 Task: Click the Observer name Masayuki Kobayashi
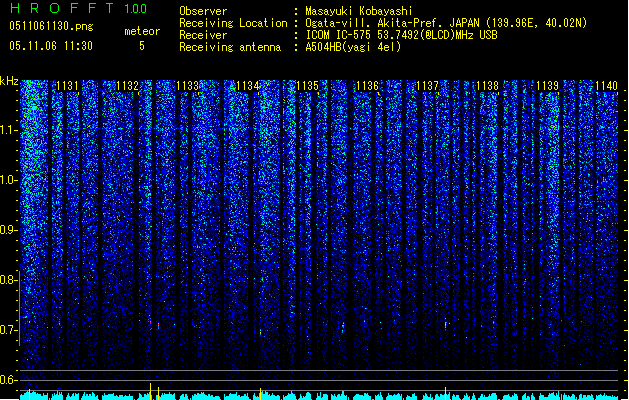pyautogui.click(x=359, y=11)
